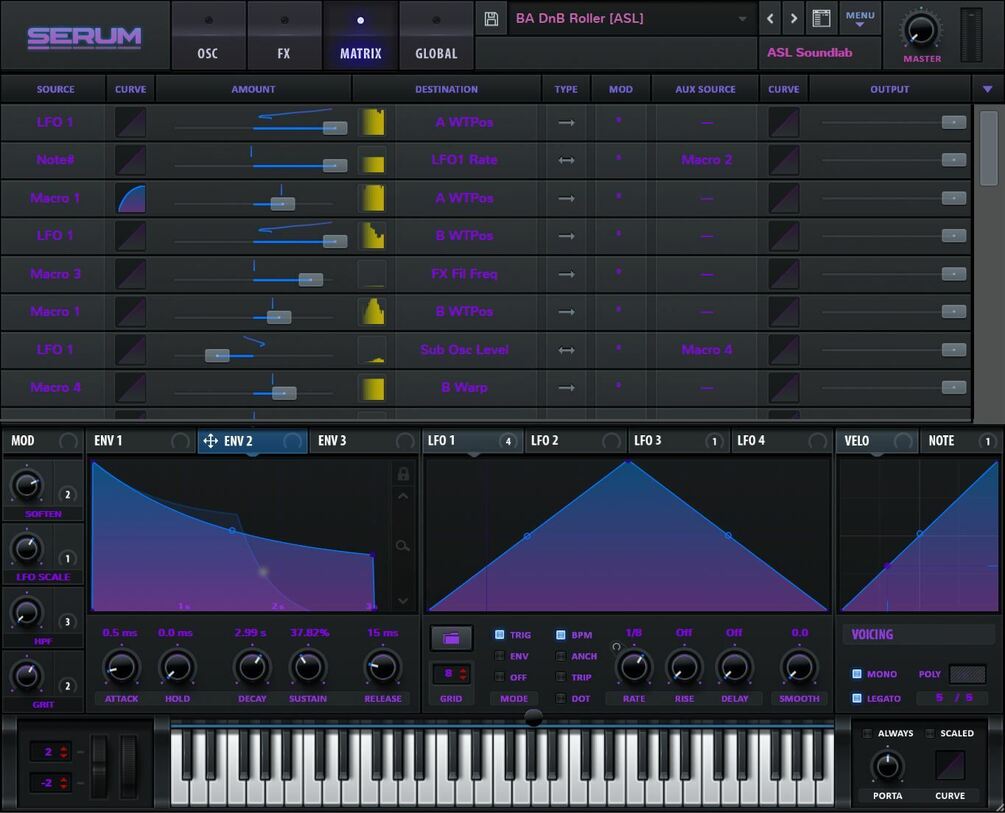This screenshot has height=813, width=1005.
Task: Click the save preset floppy disk icon
Action: [x=491, y=19]
